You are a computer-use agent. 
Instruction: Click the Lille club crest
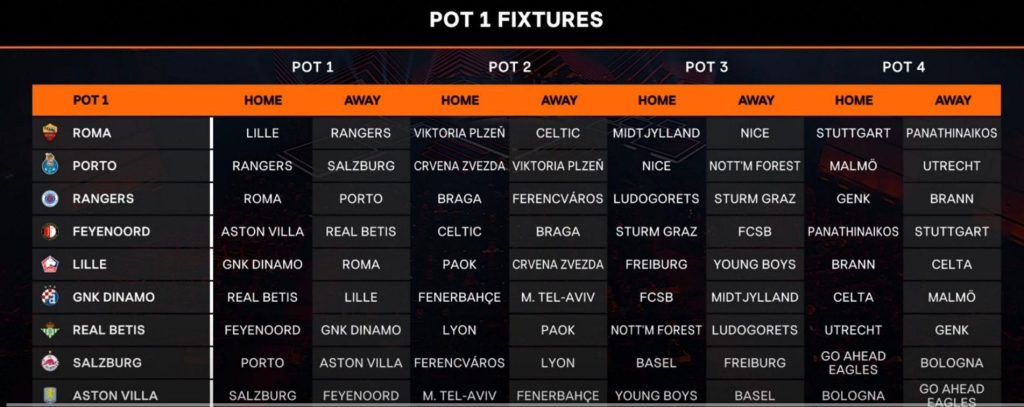pyautogui.click(x=51, y=265)
